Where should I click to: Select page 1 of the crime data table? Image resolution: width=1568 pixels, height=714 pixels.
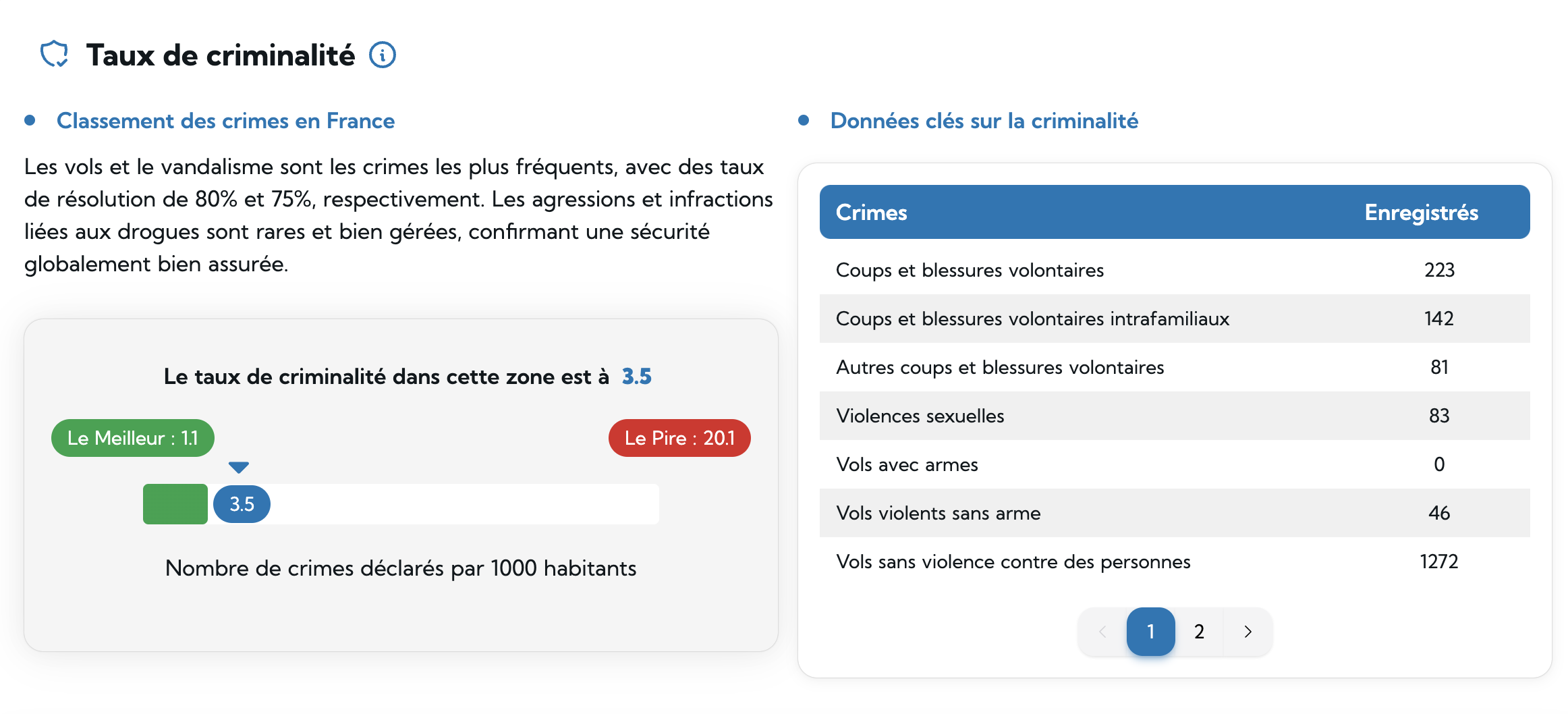1150,632
